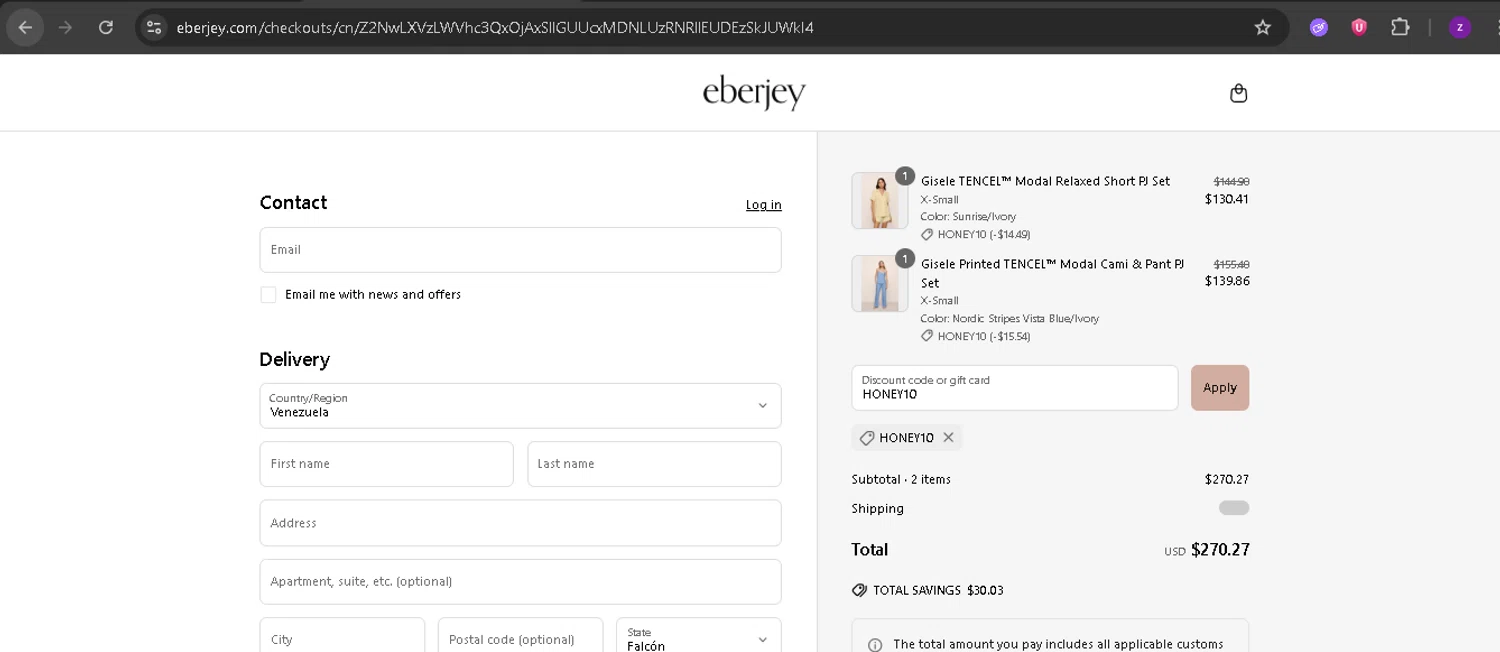Click the Gisele Printed TENCEL Cami & Pant title
Image resolution: width=1500 pixels, height=652 pixels.
point(1052,273)
